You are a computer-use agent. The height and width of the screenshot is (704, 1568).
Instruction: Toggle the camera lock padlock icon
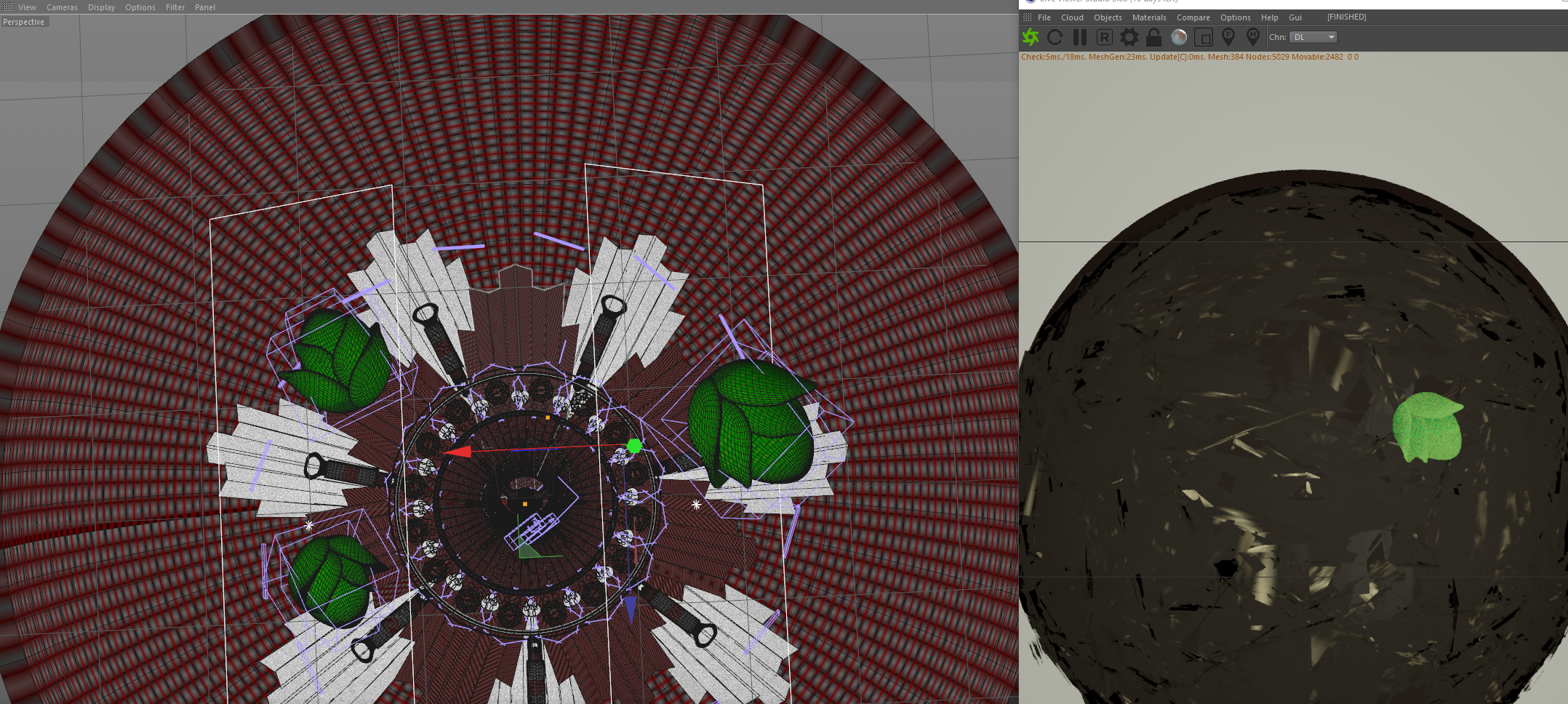coord(1154,37)
